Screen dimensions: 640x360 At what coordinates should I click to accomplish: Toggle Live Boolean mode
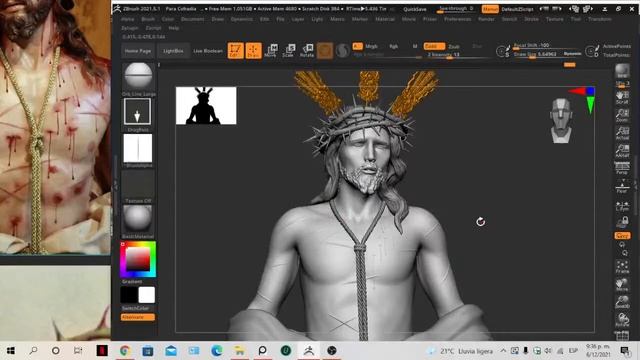click(x=208, y=51)
